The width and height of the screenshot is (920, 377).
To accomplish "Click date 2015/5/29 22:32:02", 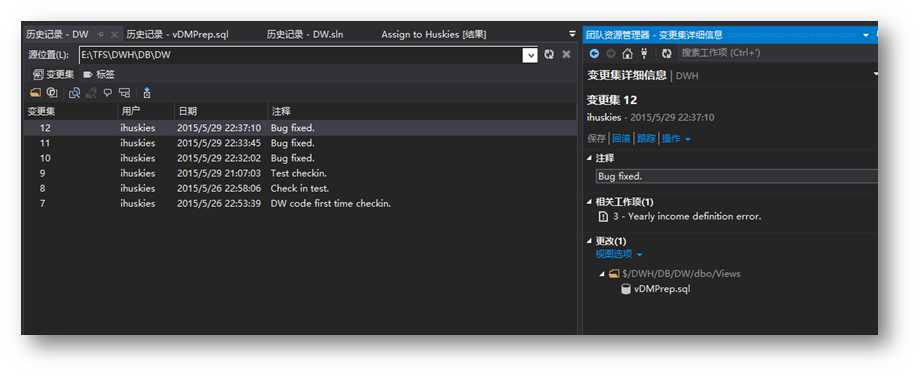I will (x=219, y=158).
